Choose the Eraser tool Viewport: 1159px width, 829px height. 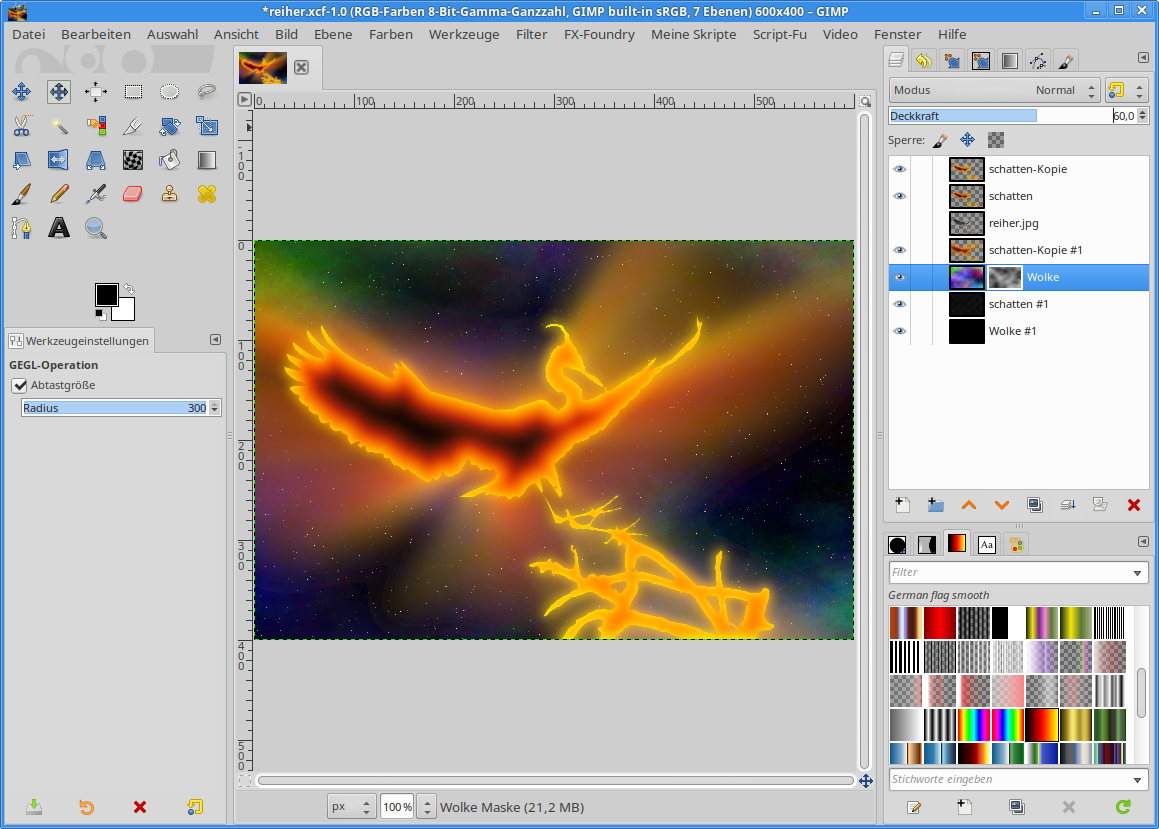pyautogui.click(x=133, y=194)
